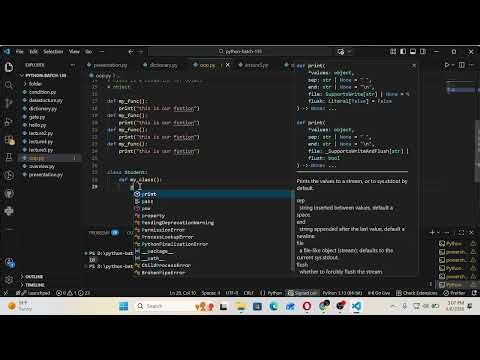
Task: Select the PermissionError suggestion
Action: pyautogui.click(x=212, y=230)
